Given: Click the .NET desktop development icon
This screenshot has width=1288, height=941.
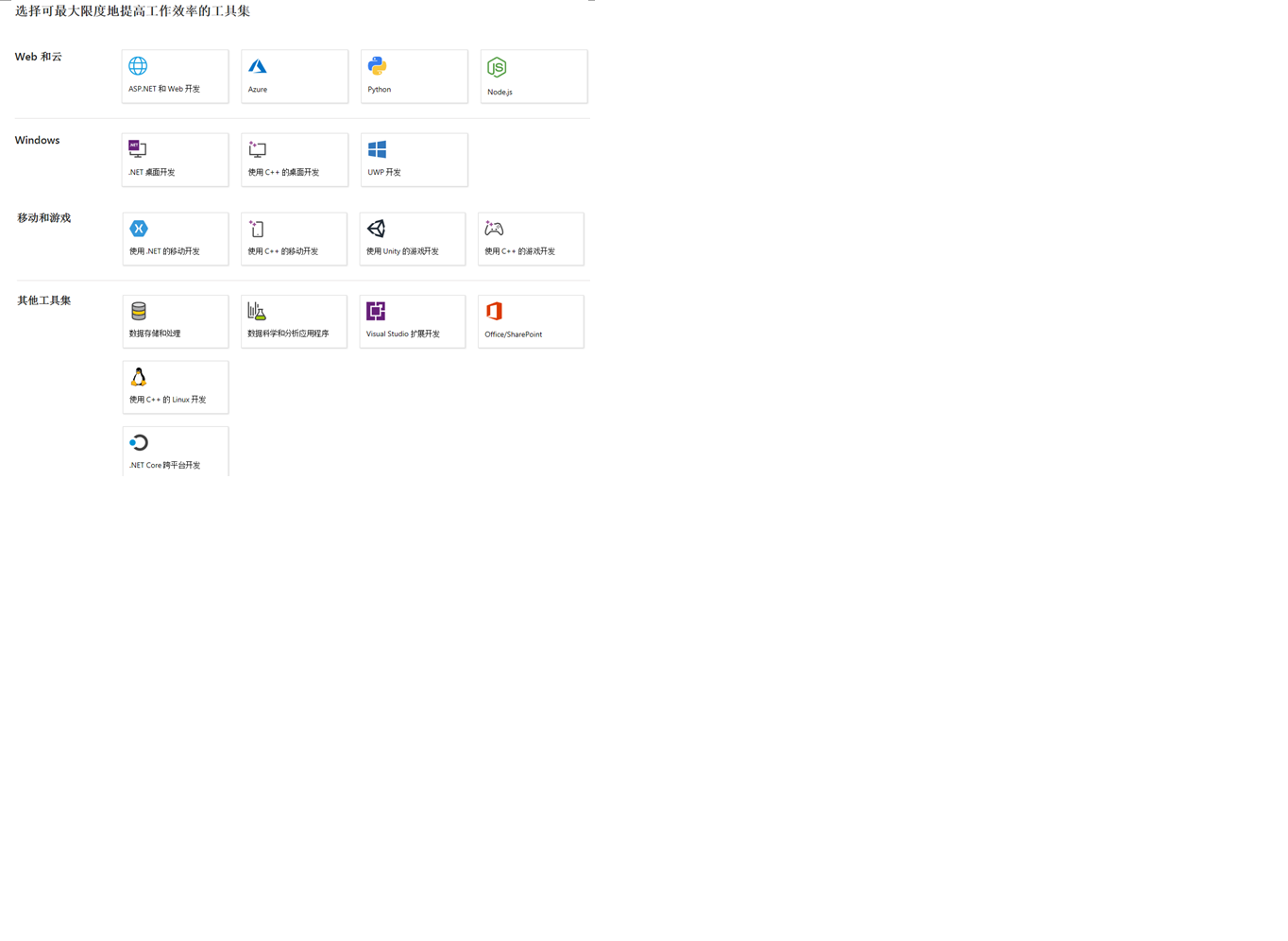Looking at the screenshot, I should point(138,149).
